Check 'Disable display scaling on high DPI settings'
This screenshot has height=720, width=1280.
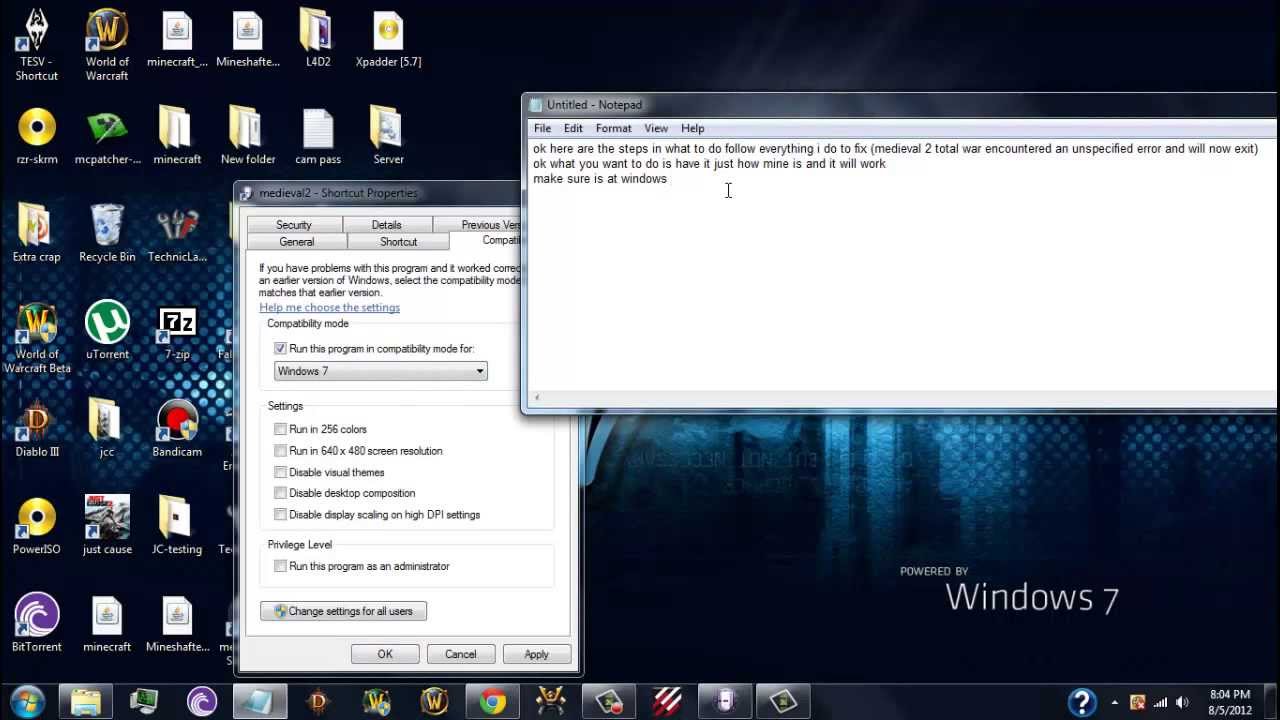[280, 515]
